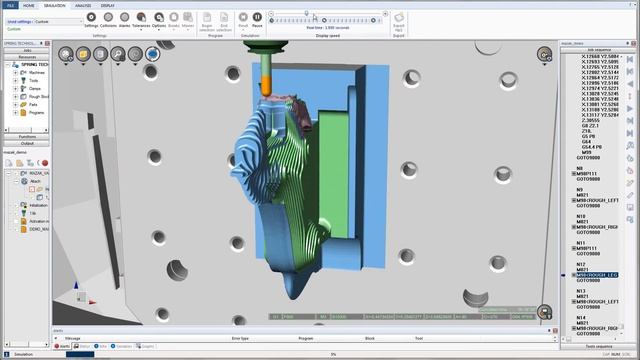Select the GOTO9000 line under N8
The image size is (640, 360).
coord(588,179)
